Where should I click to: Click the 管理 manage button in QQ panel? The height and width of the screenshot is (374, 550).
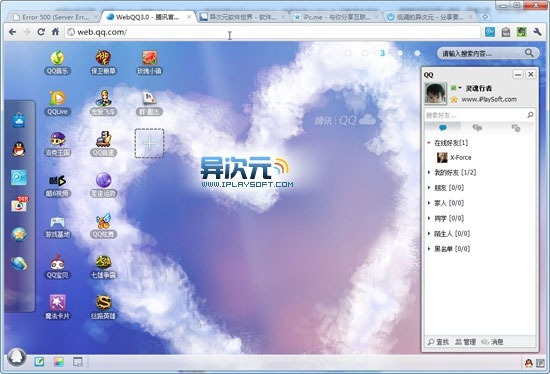pos(465,342)
